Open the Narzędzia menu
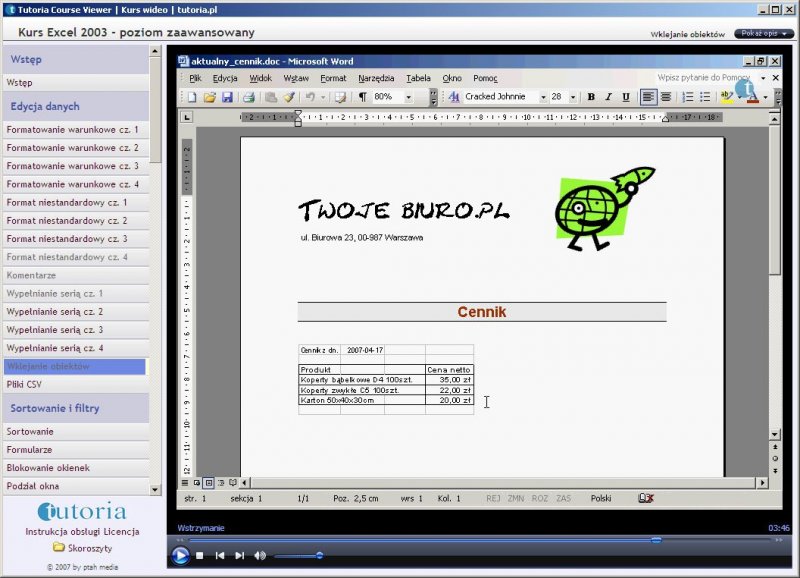The height and width of the screenshot is (578, 800). pyautogui.click(x=376, y=78)
